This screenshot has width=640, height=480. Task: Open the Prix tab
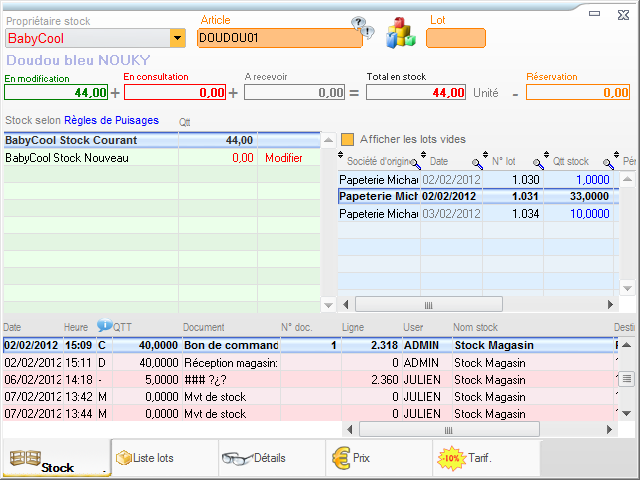coord(357,458)
